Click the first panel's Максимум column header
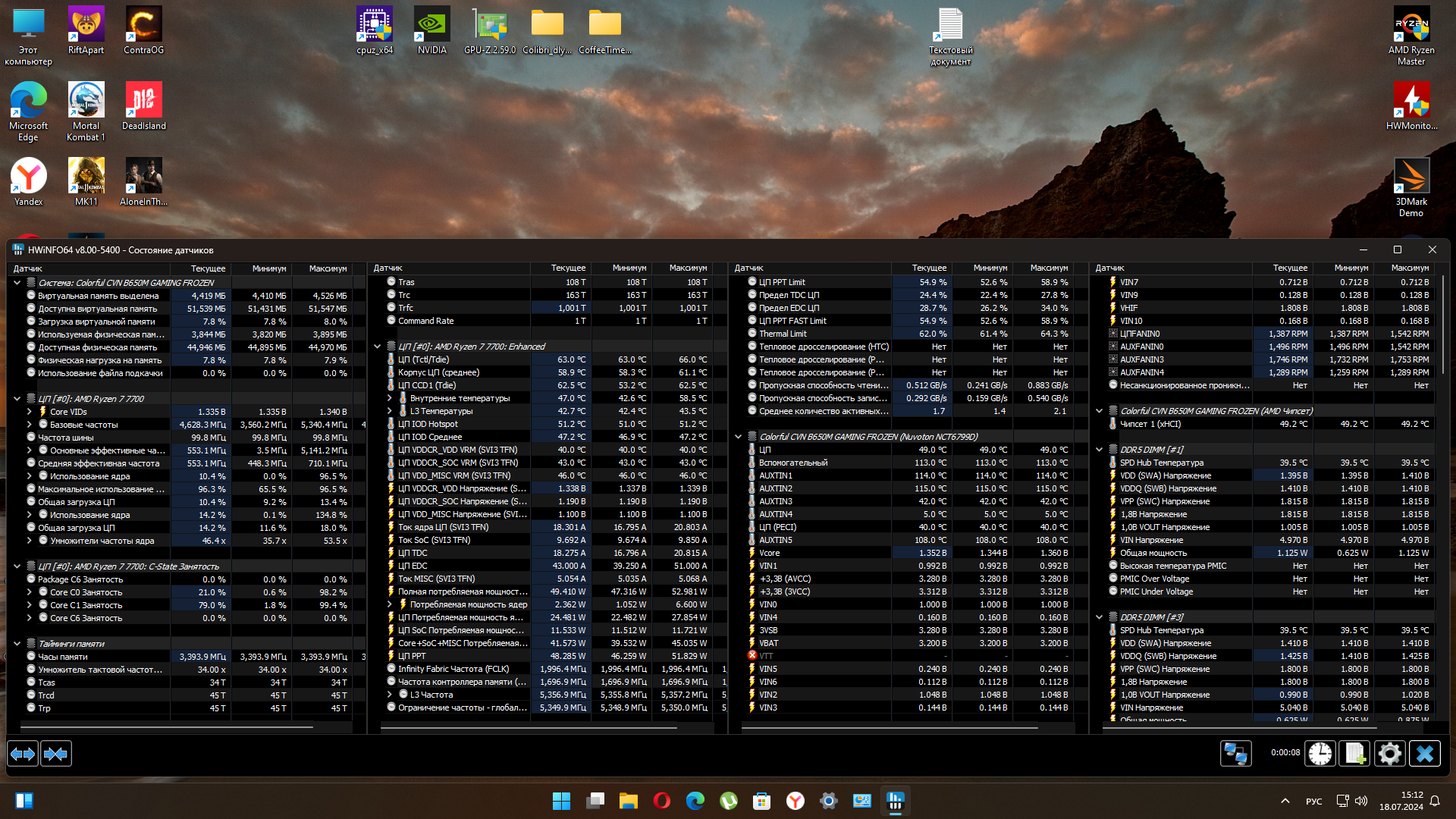Screen dimensions: 1456x819 (328, 268)
